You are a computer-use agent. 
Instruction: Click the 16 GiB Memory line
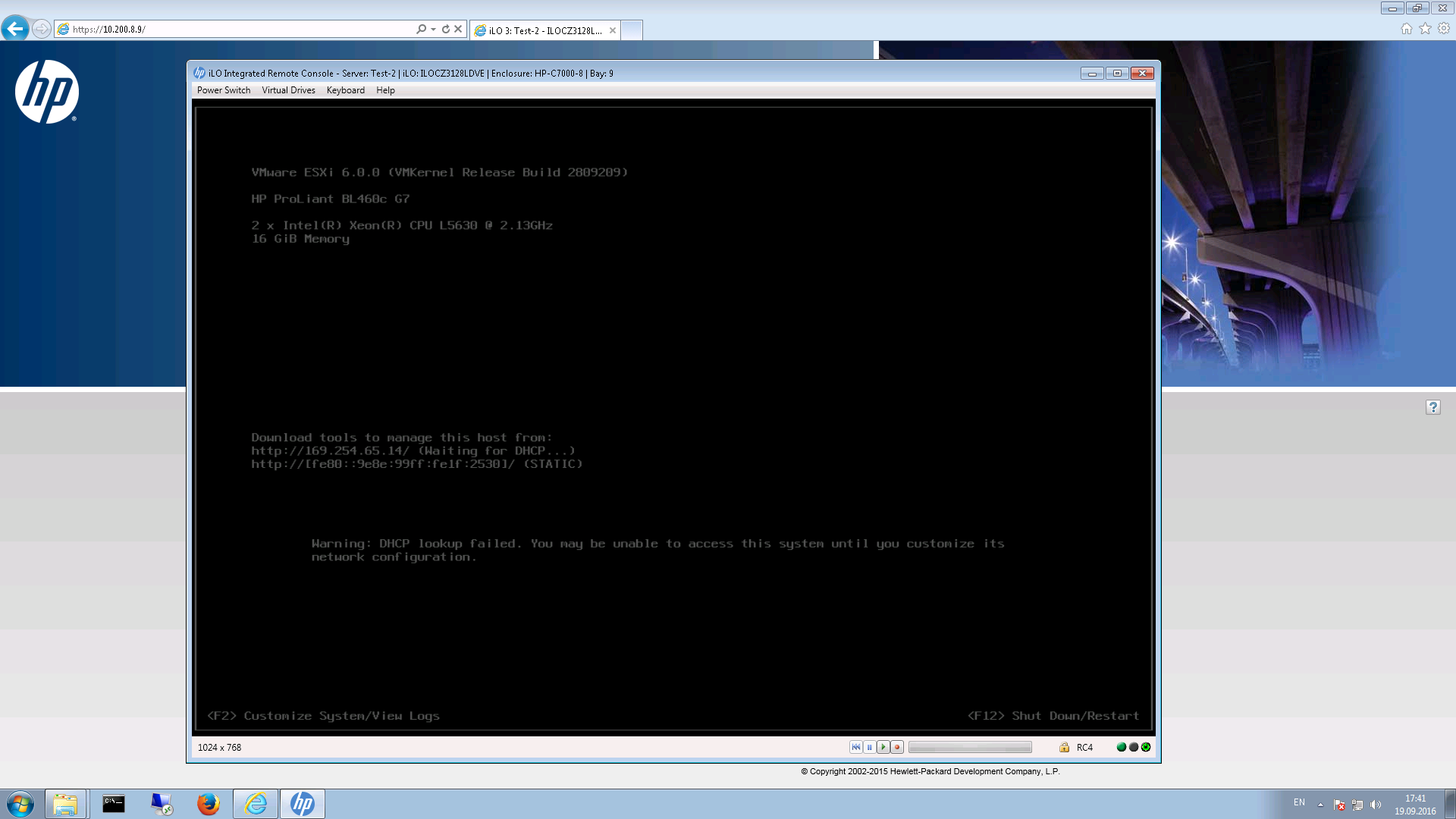pos(300,239)
